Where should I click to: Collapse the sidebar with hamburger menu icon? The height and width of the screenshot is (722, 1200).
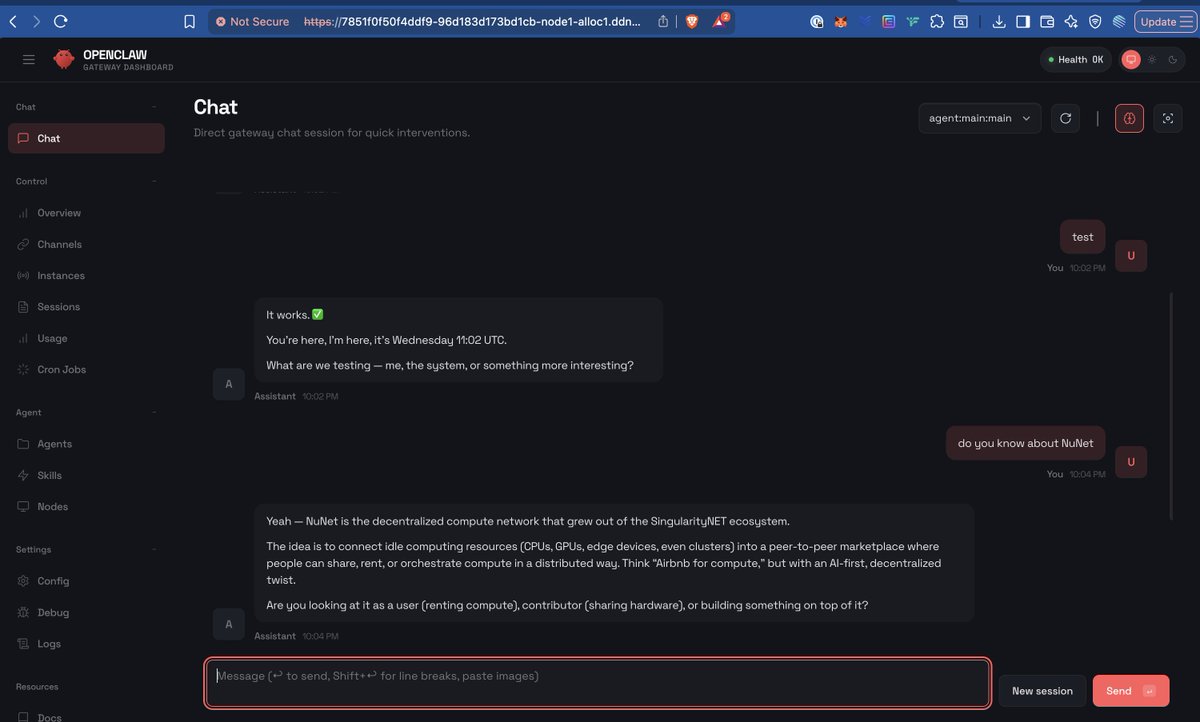(28, 60)
